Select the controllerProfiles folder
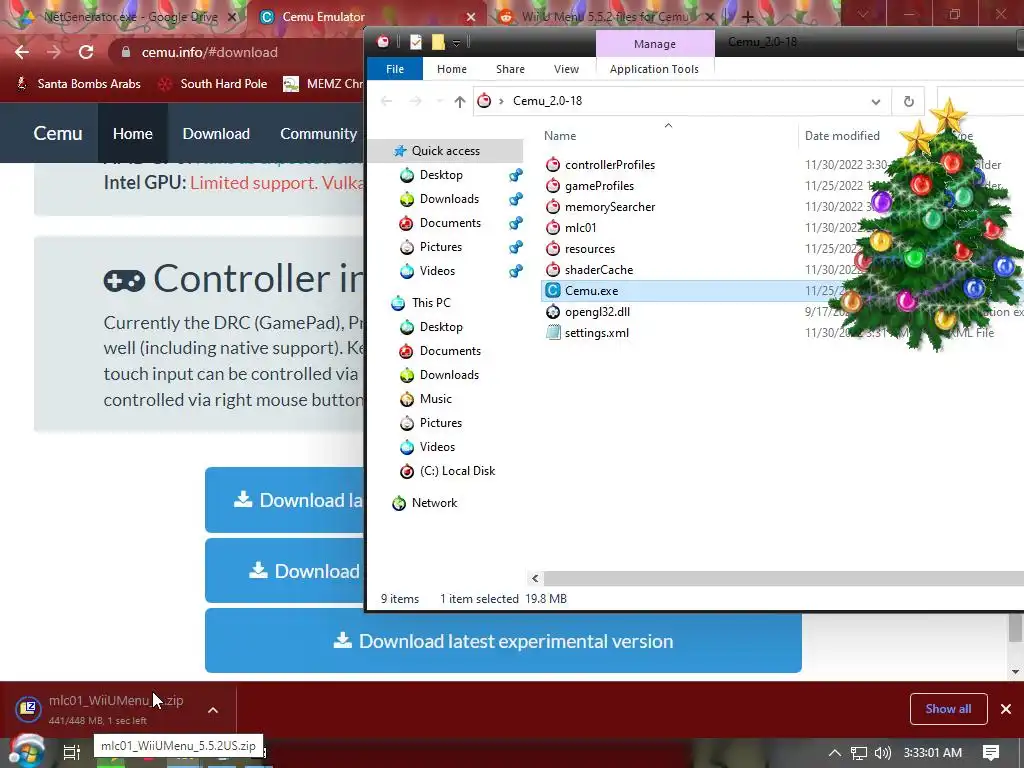Image resolution: width=1024 pixels, height=768 pixels. tap(610, 165)
